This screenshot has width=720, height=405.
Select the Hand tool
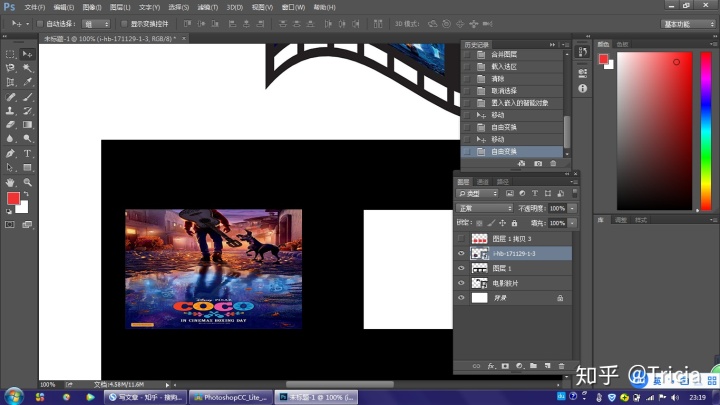pos(10,182)
